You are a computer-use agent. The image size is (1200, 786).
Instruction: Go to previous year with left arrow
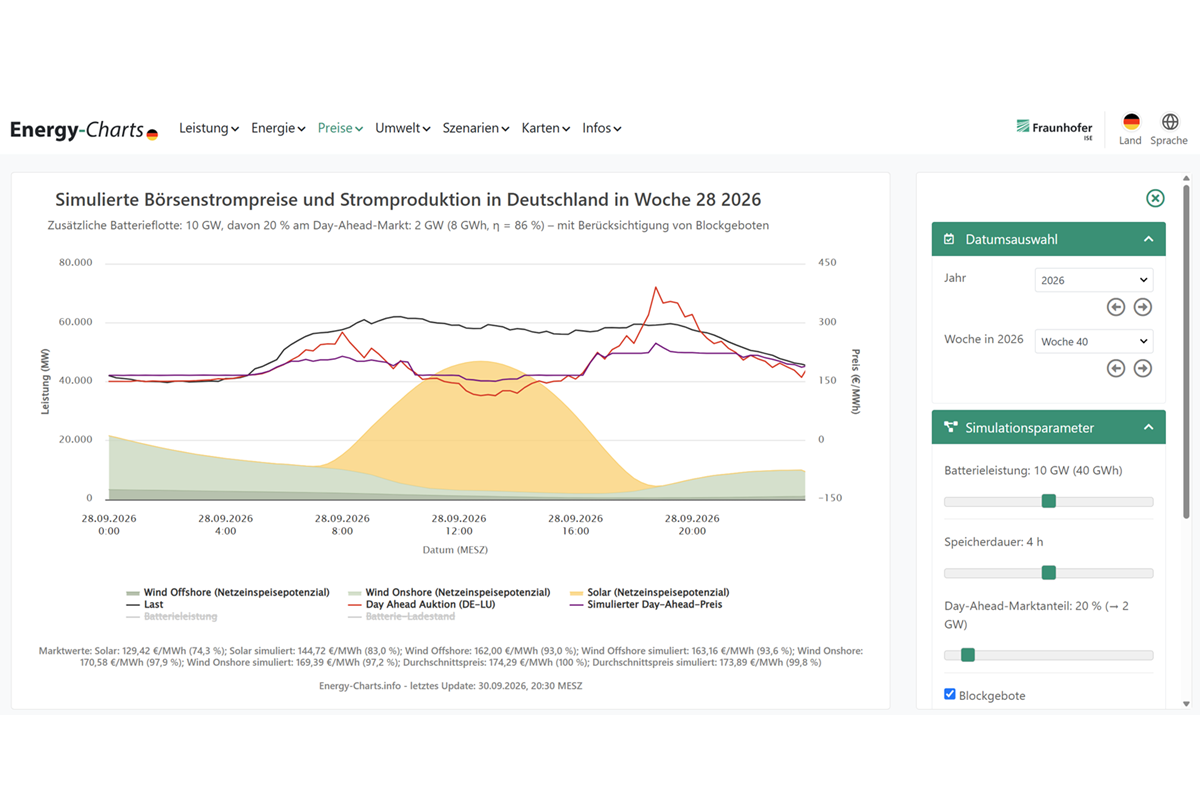tap(1116, 307)
